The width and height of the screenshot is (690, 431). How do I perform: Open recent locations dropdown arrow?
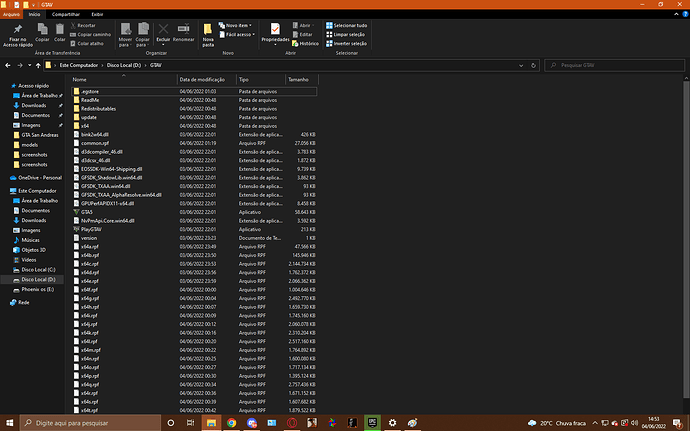29,65
